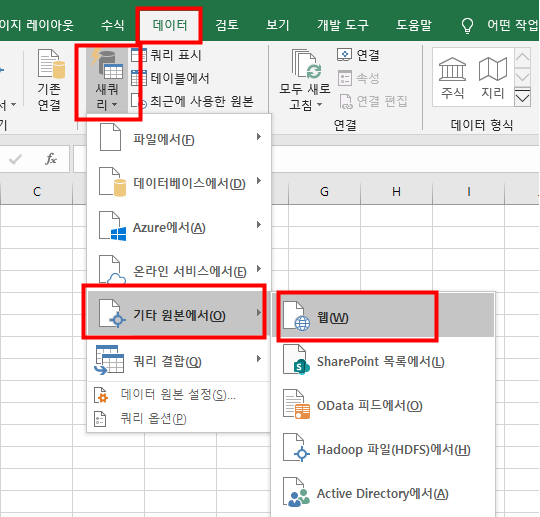Click the 쿼리 결합 tables icon

point(110,360)
